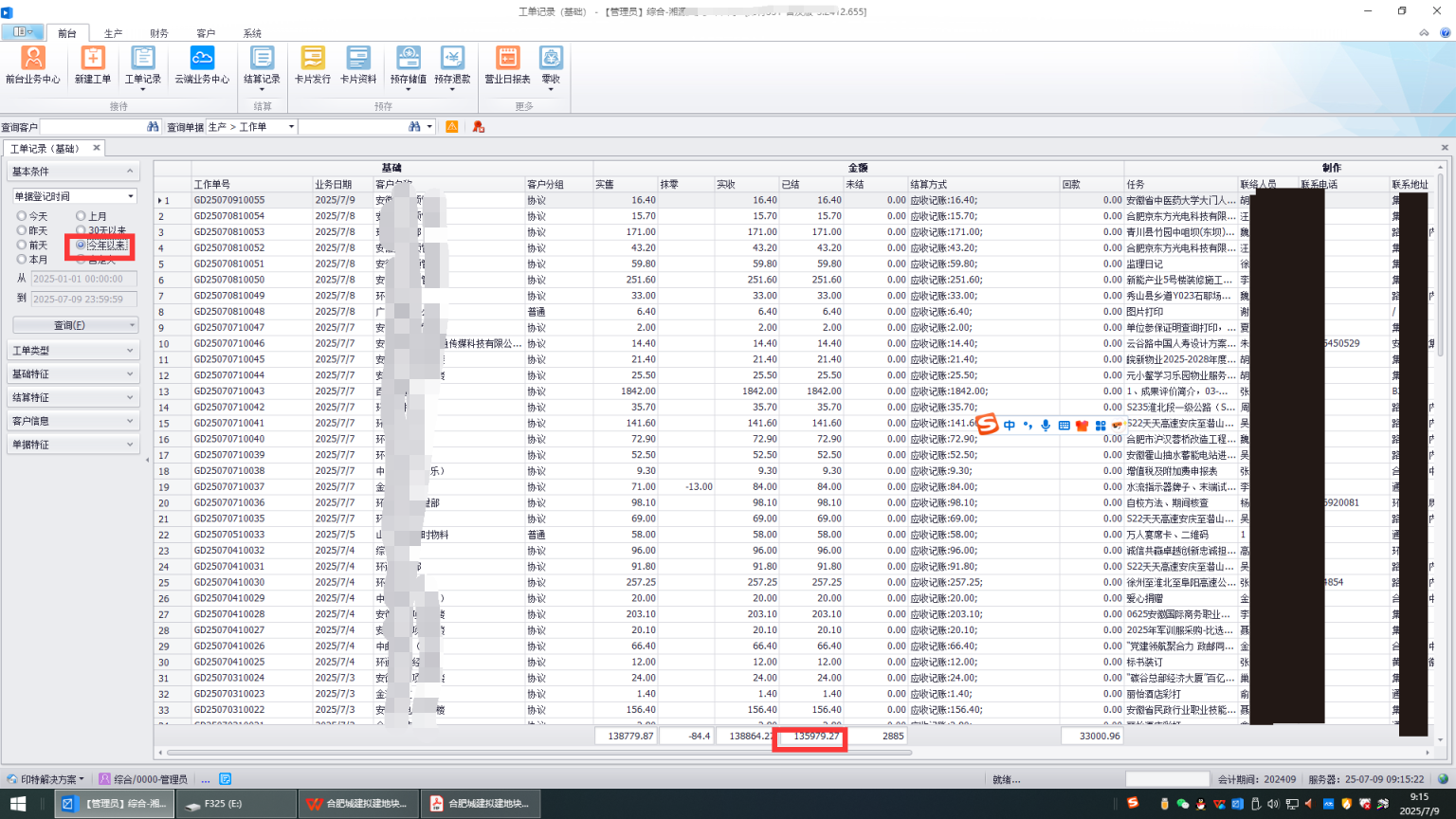This screenshot has width=1456, height=819.
Task: Open 工单记录 ribbon button
Action: (143, 66)
